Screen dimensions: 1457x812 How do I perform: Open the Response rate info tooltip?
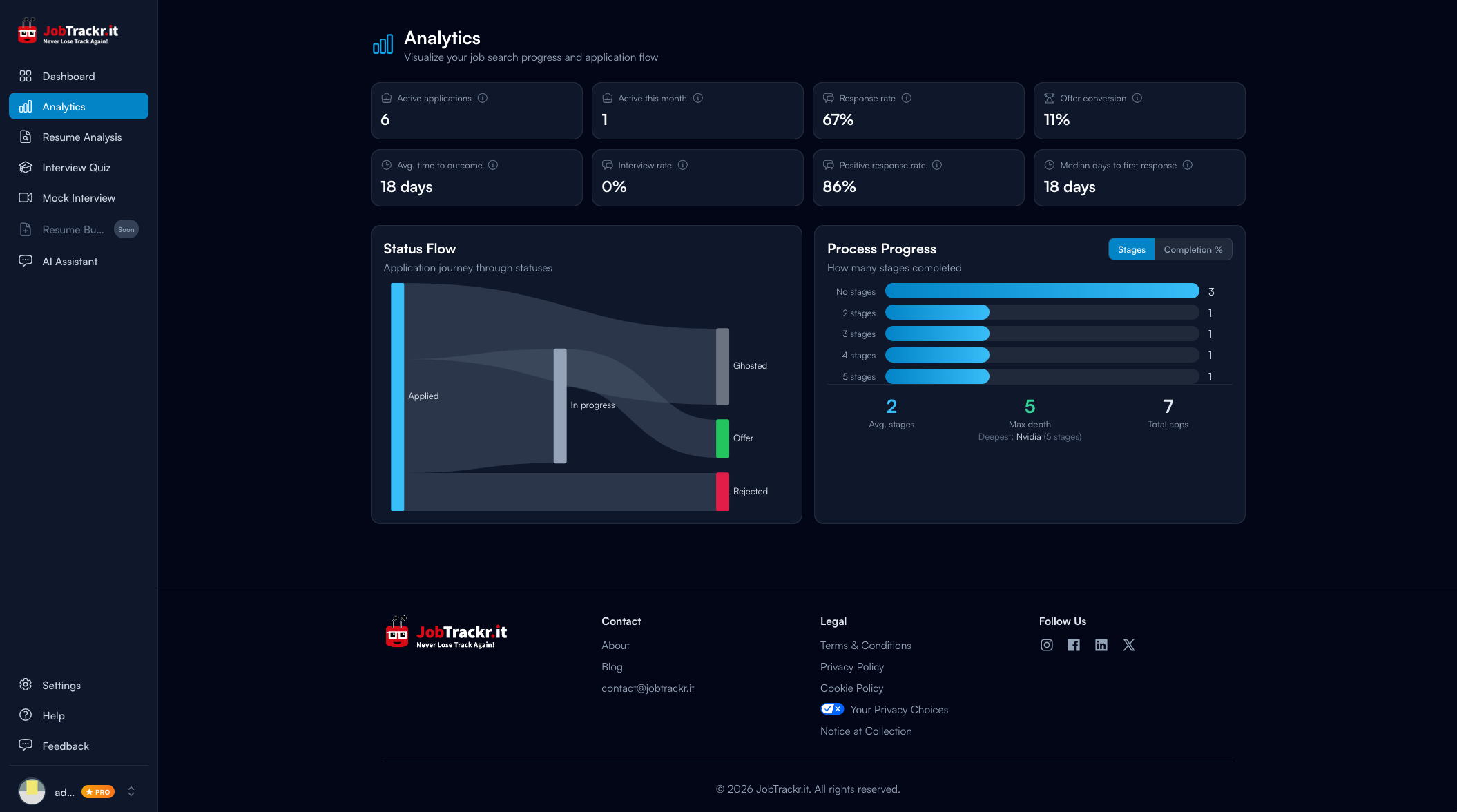pos(907,98)
